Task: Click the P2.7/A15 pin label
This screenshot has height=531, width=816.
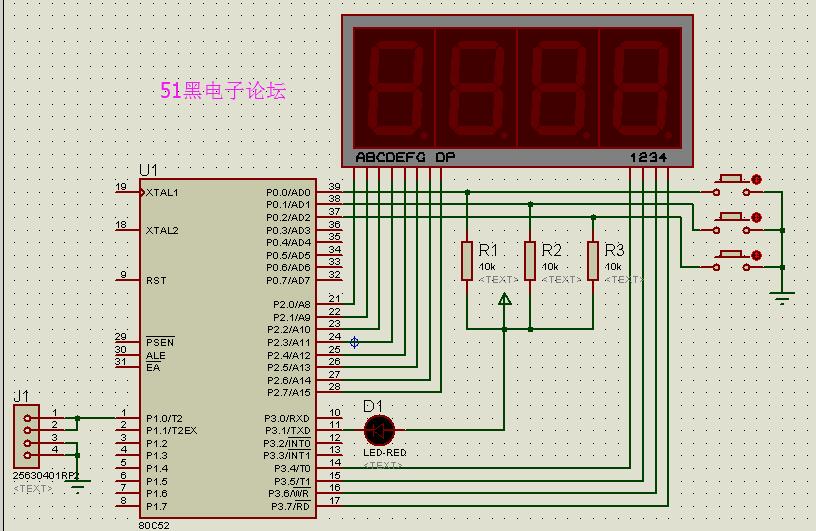Action: [289, 393]
